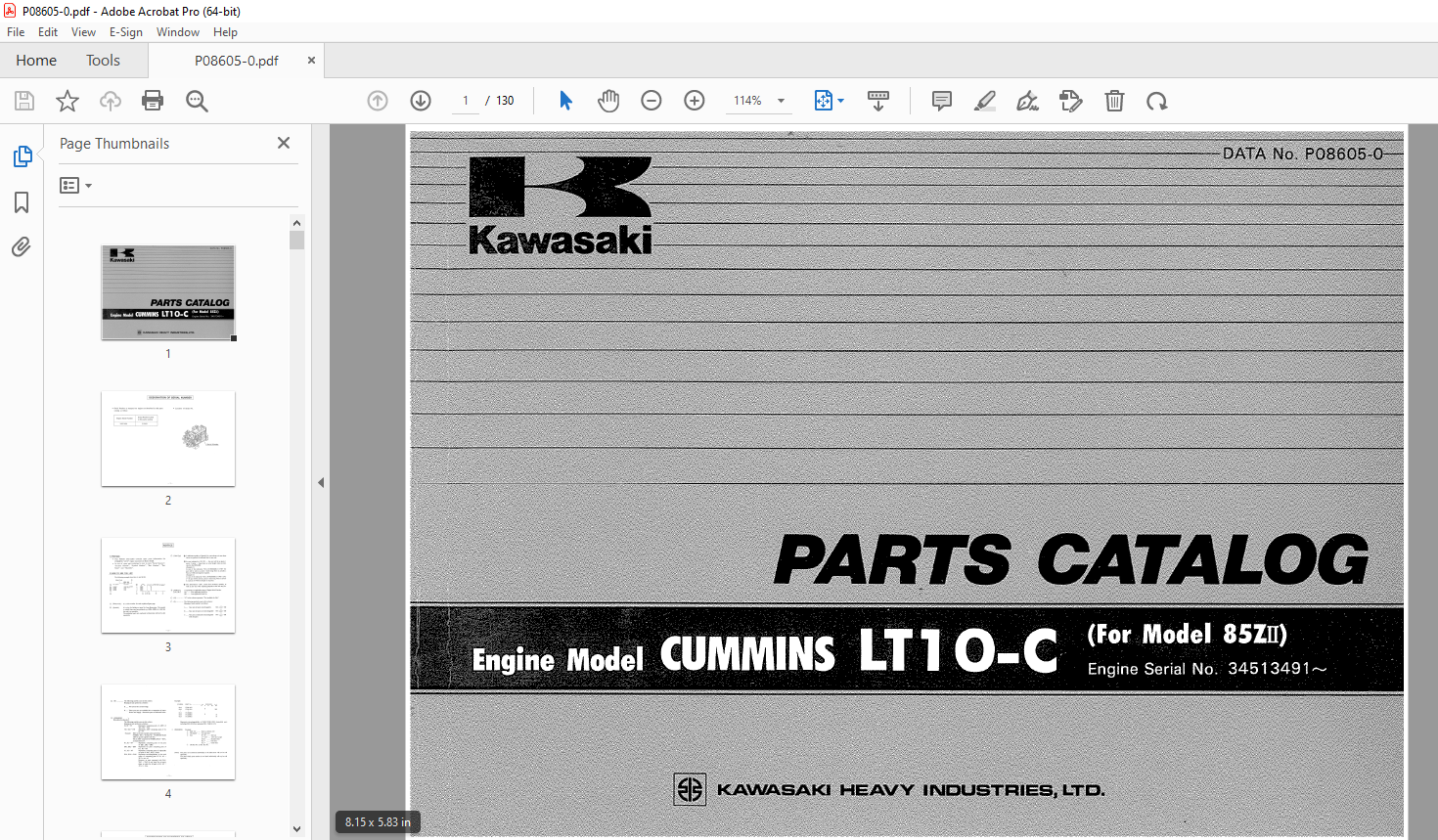Click the fit page tool icon
Image resolution: width=1438 pixels, height=840 pixels.
(x=823, y=101)
